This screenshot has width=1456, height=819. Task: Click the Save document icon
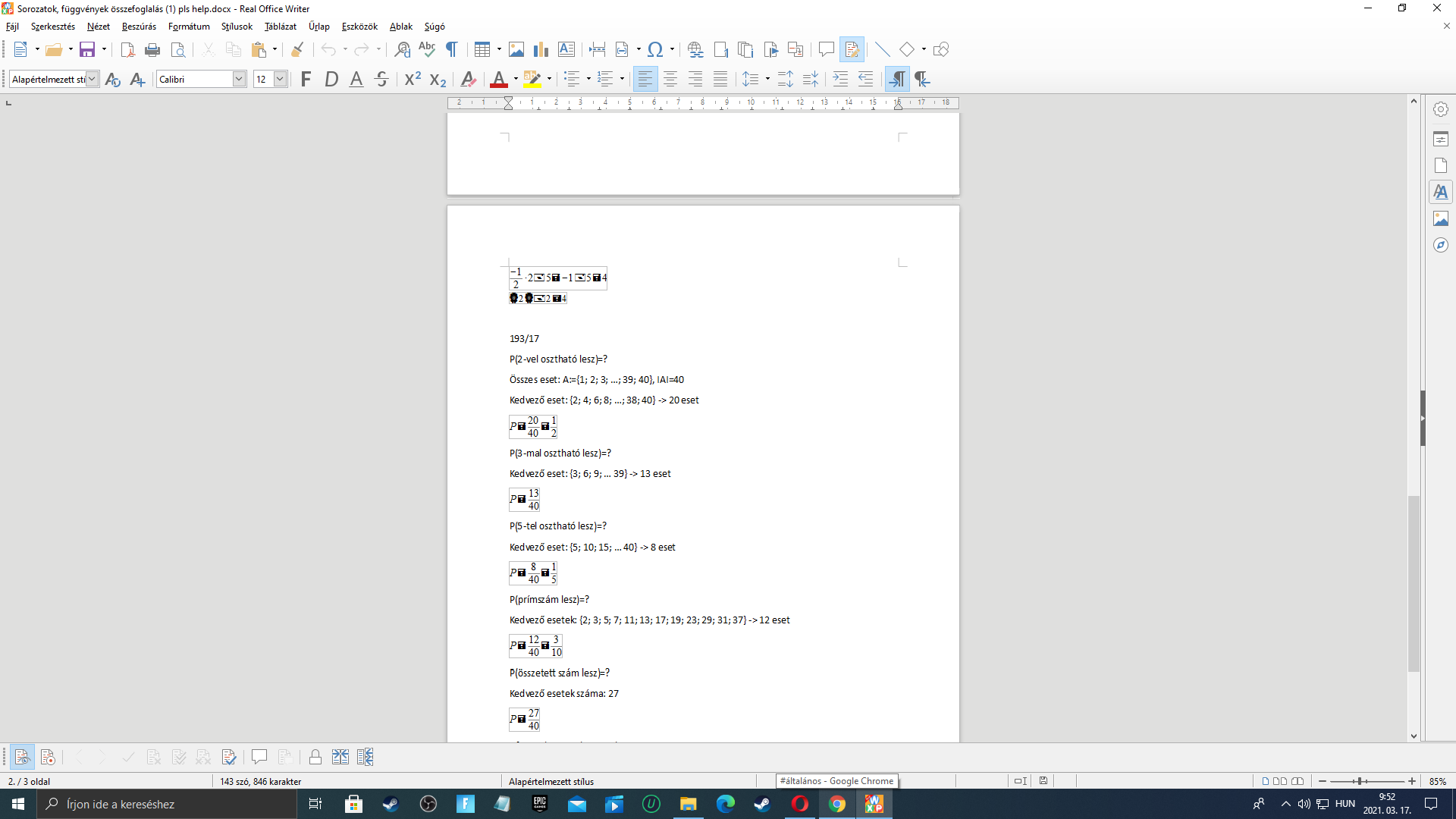click(87, 50)
